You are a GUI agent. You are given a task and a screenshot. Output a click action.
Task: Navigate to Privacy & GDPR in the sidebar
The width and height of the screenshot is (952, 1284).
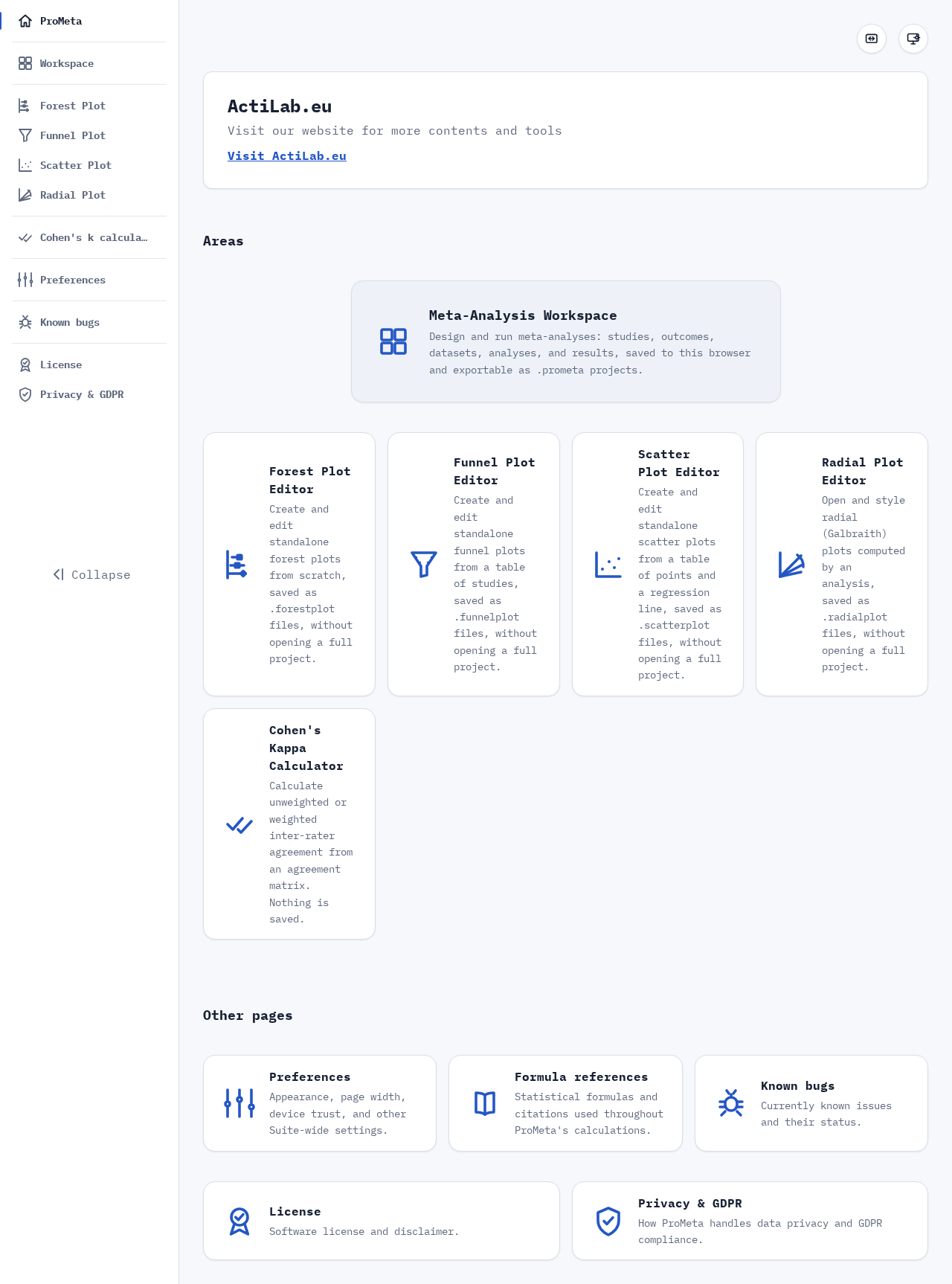[89, 394]
